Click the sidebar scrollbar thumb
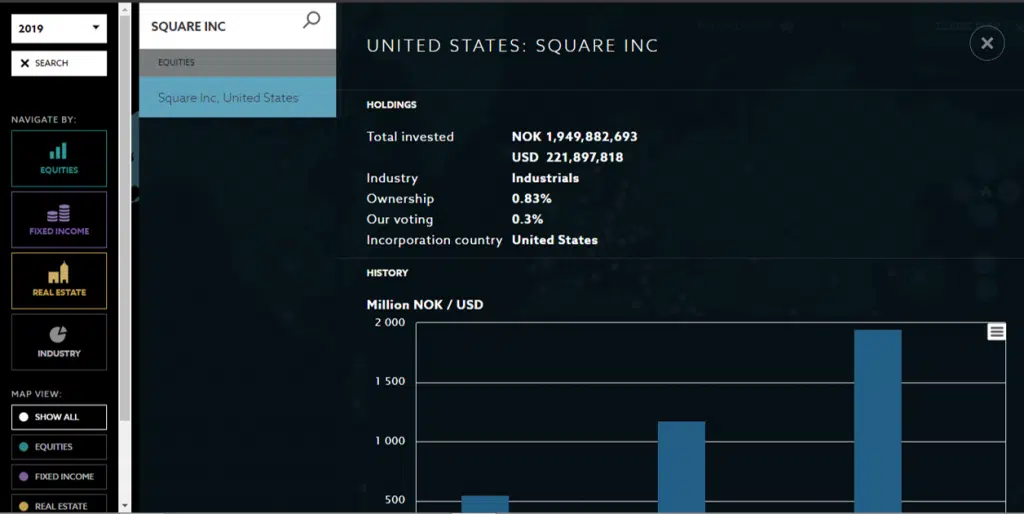 tap(125, 217)
